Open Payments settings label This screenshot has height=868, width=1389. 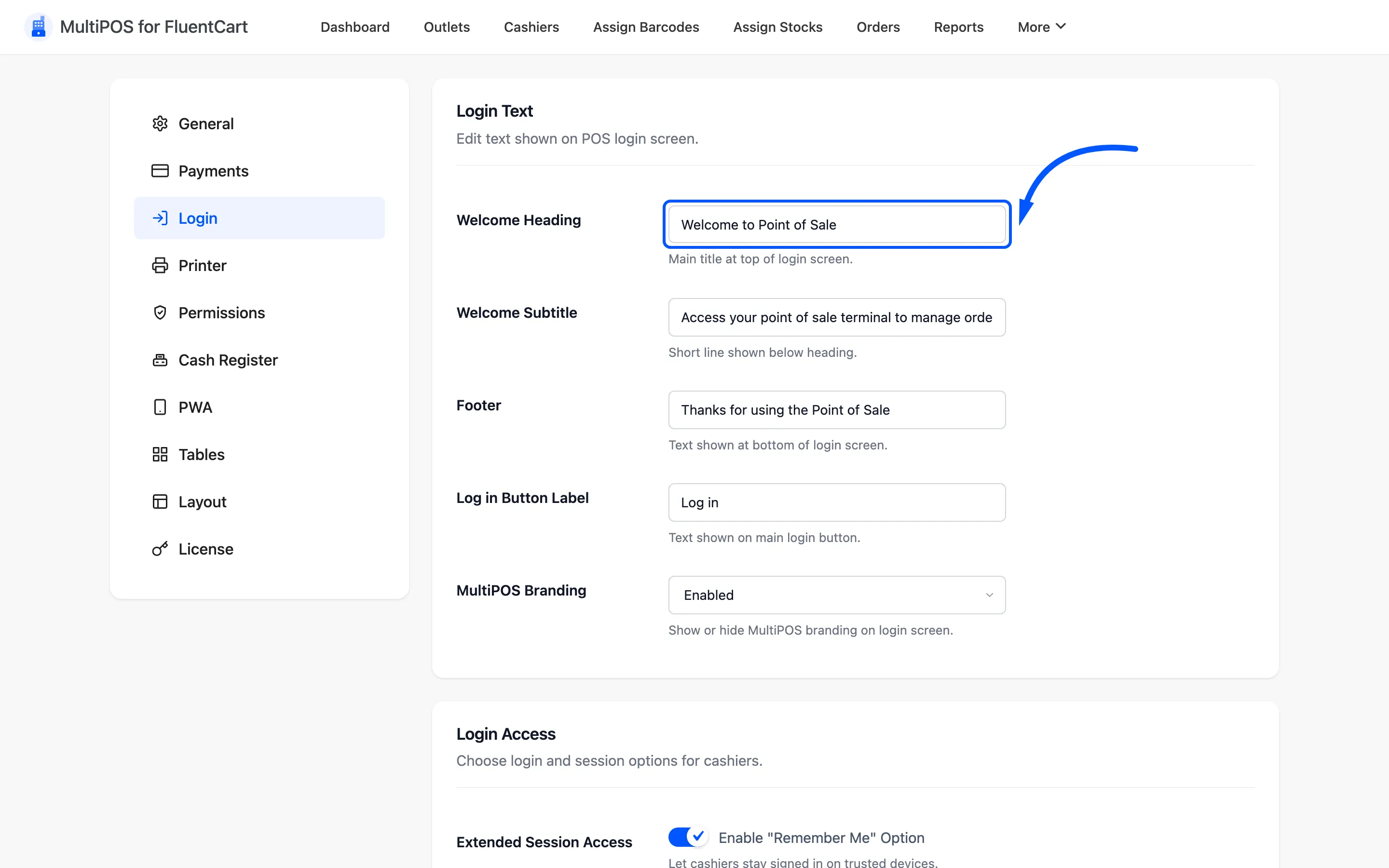[x=214, y=171]
